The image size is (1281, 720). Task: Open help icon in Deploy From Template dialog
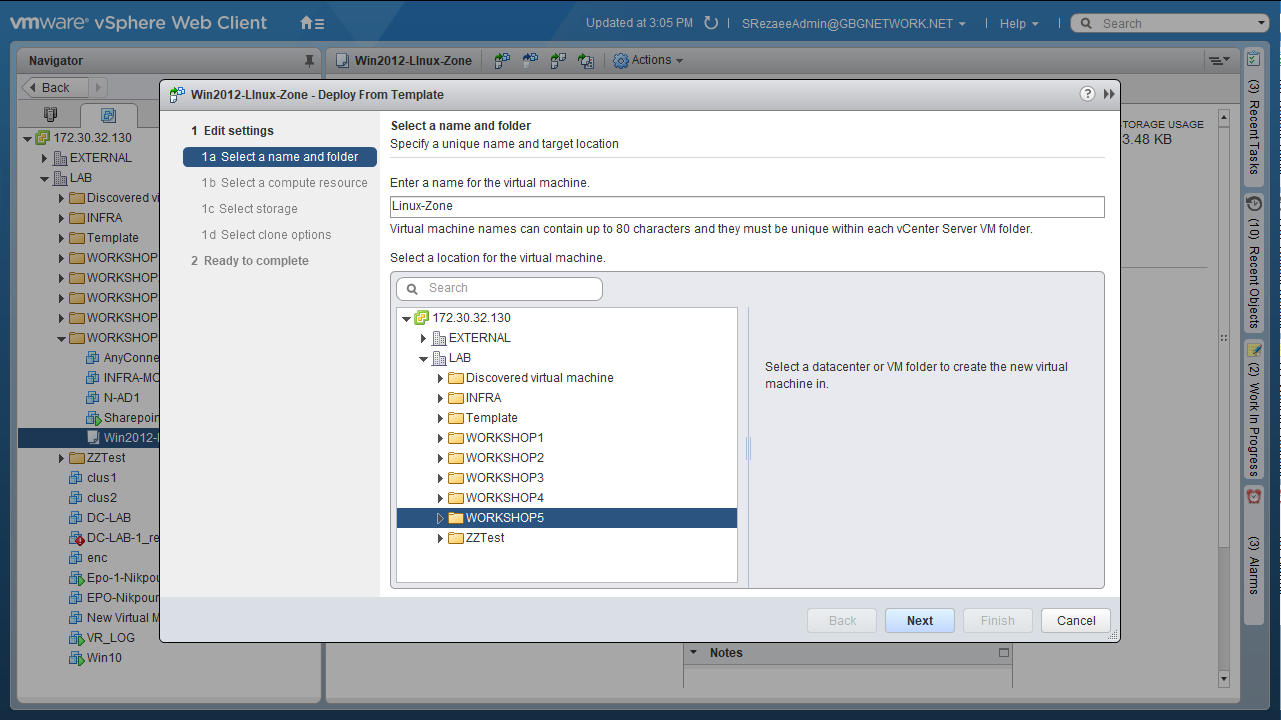1087,94
